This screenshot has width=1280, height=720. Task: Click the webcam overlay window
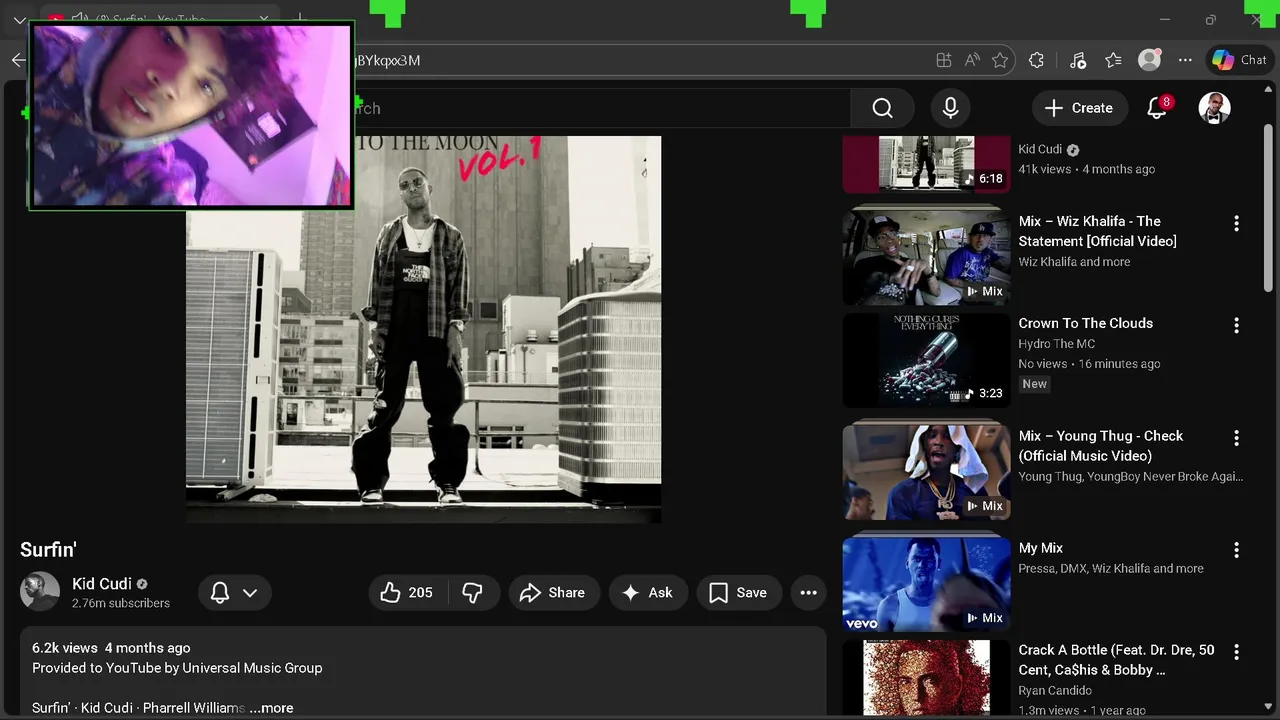point(191,115)
